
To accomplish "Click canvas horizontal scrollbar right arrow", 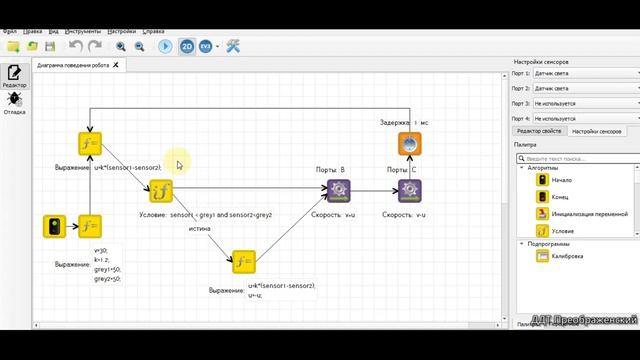I will click(498, 325).
